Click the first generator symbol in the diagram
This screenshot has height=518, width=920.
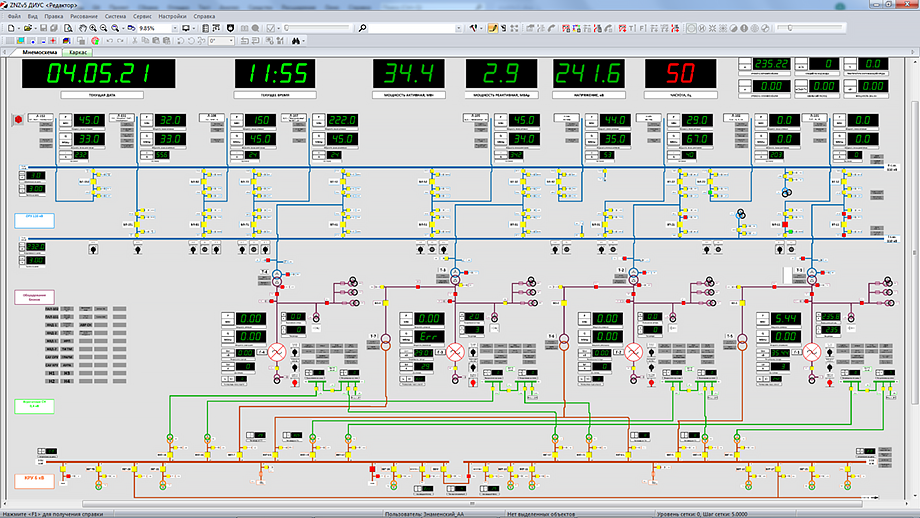pos(276,352)
